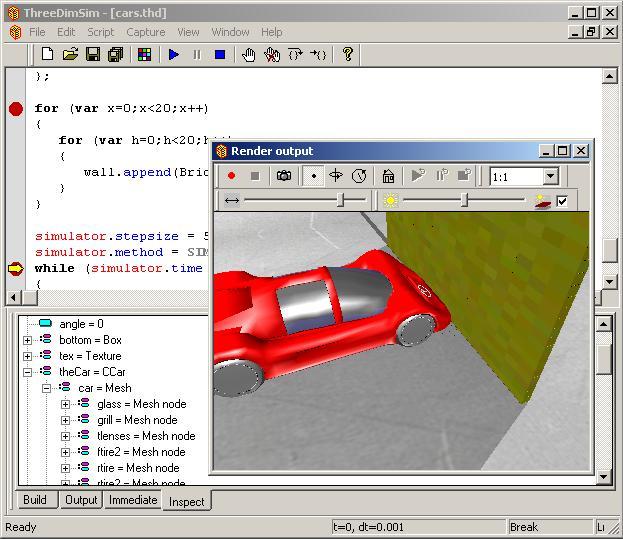The height and width of the screenshot is (539, 623).
Task: Start recording in the Render output toolbar
Action: (231, 176)
